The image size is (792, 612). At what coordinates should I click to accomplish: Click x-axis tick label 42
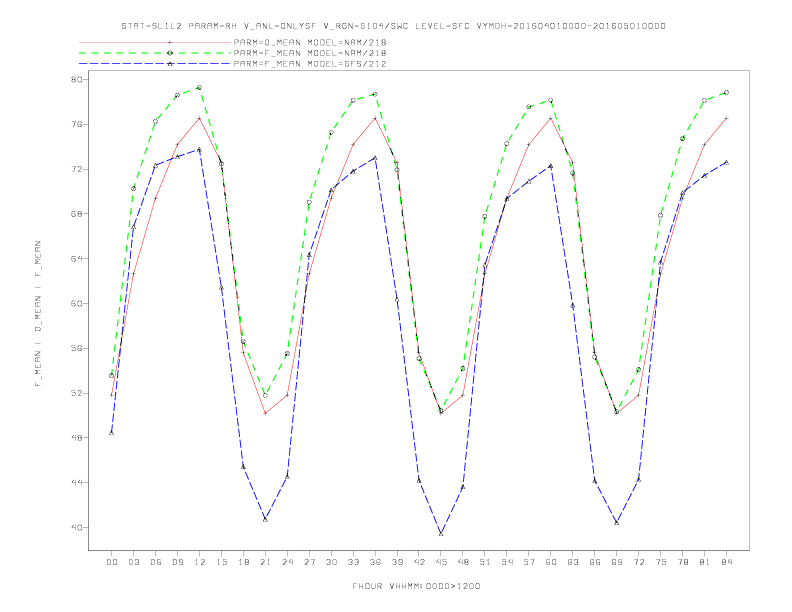click(419, 562)
